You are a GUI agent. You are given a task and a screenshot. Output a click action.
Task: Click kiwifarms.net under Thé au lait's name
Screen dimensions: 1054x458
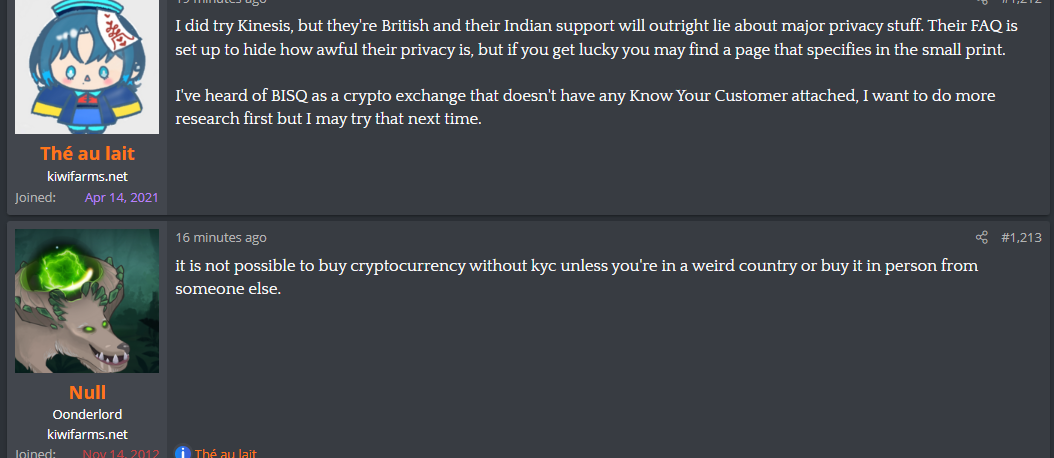pyautogui.click(x=87, y=176)
